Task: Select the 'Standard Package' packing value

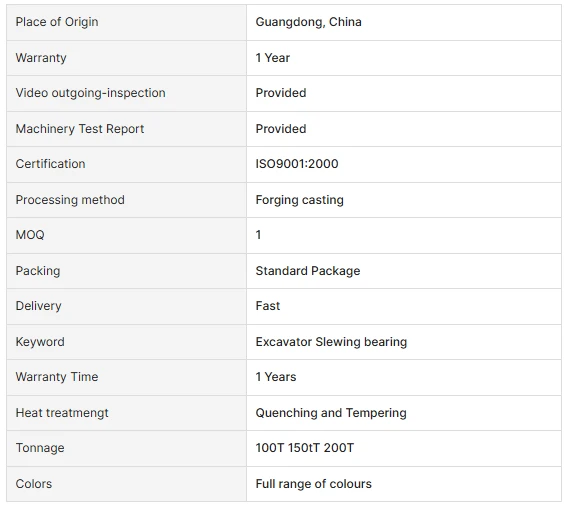Action: click(308, 271)
